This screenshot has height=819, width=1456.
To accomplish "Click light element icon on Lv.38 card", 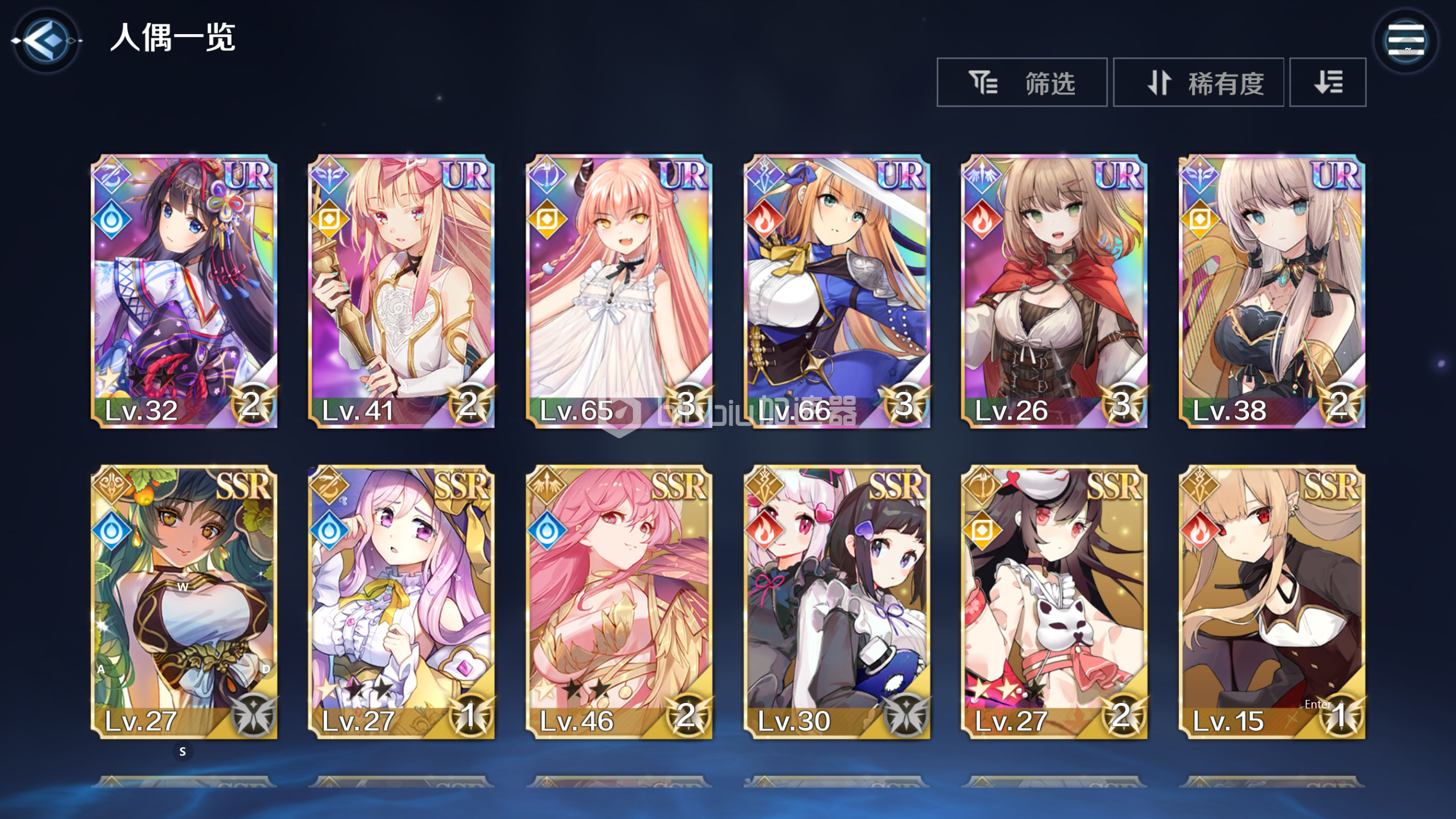I will tap(1199, 220).
